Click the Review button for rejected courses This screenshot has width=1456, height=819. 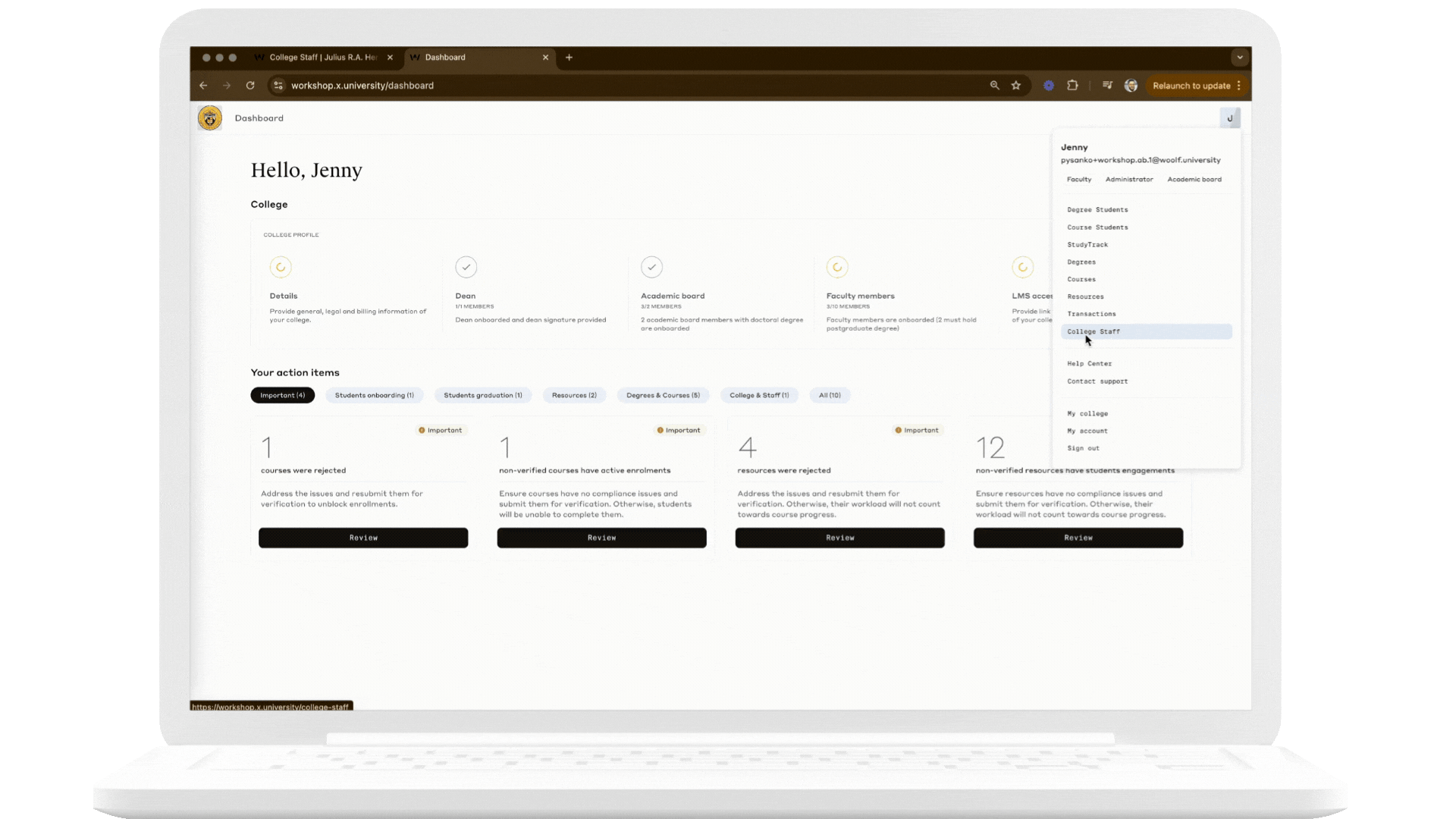tap(363, 538)
